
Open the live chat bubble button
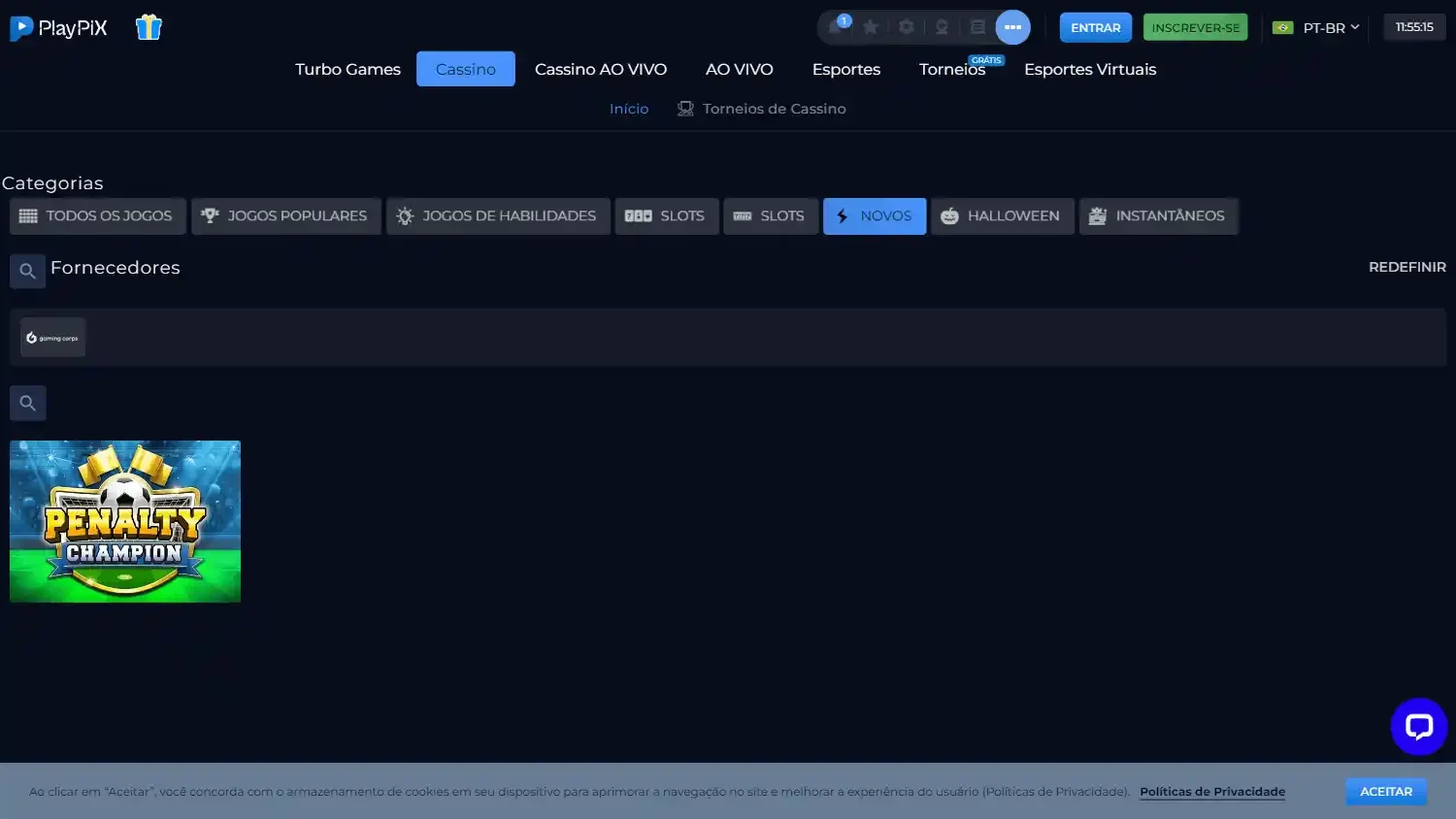tap(1418, 726)
